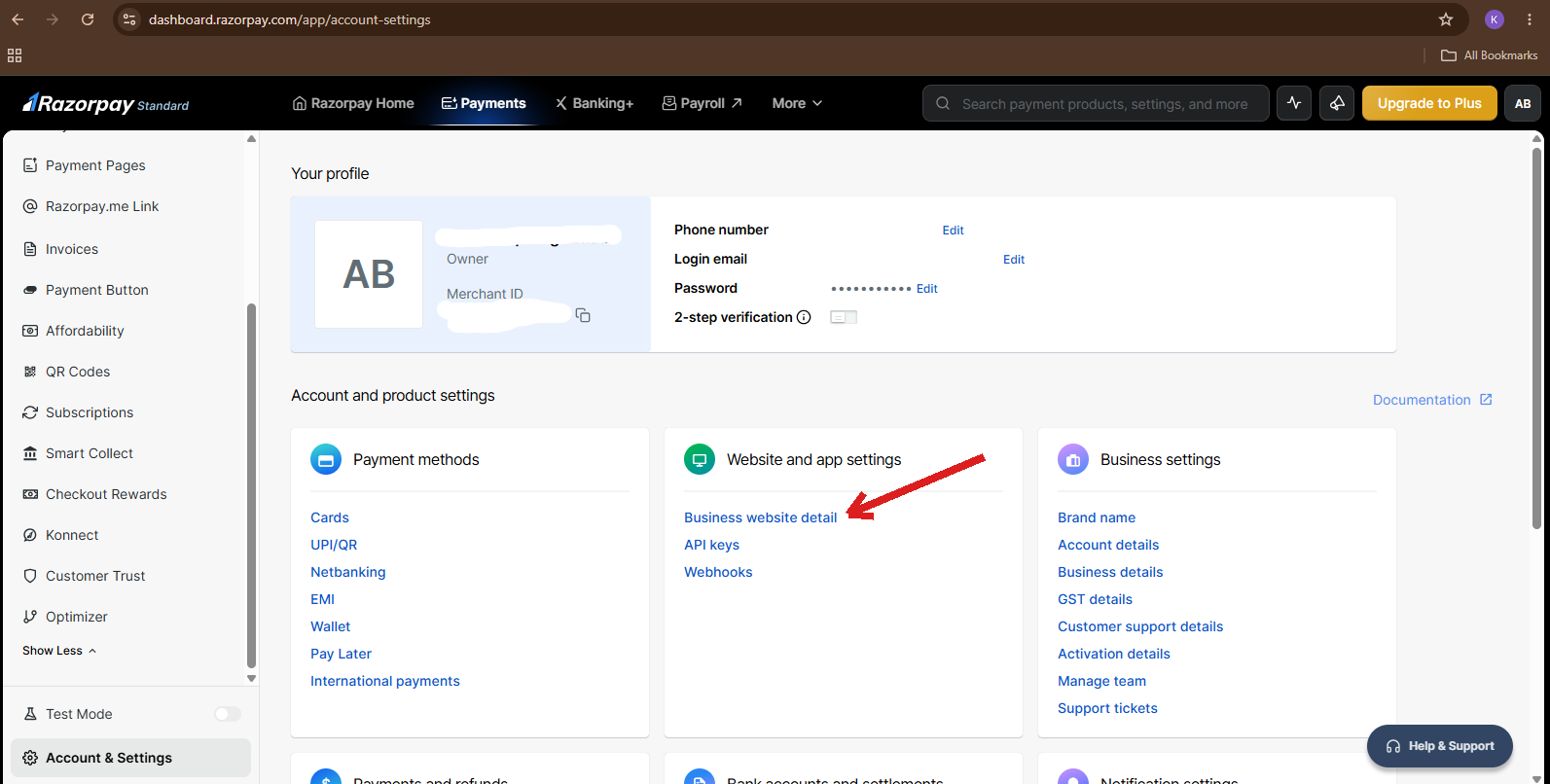The height and width of the screenshot is (784, 1550).
Task: Click the Optimizer sidebar icon
Action: (x=30, y=617)
